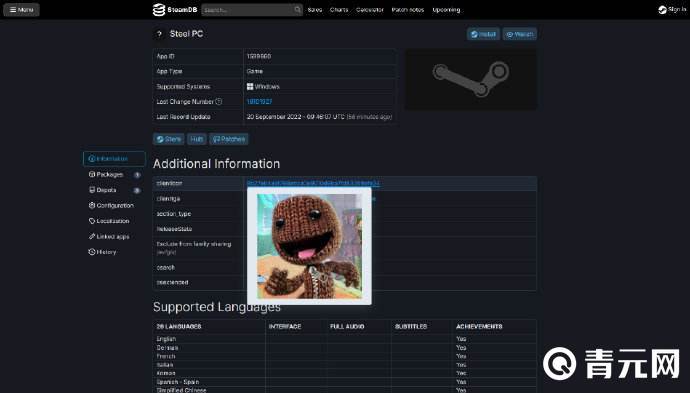Click the help icon beside Last Change Number

point(219,102)
